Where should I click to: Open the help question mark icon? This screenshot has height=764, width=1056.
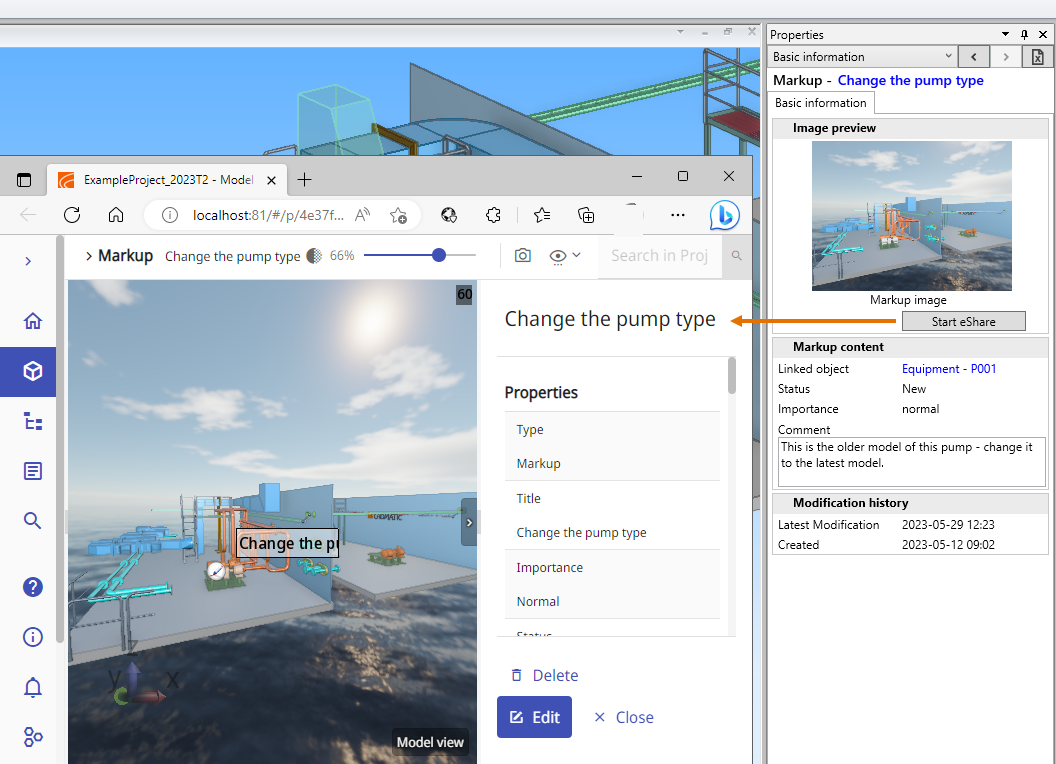click(33, 587)
